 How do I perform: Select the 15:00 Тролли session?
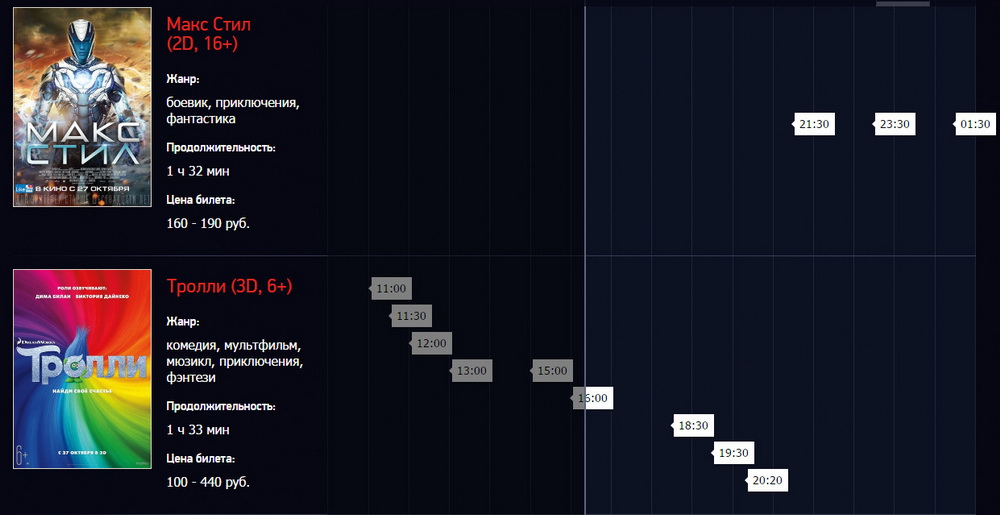[x=552, y=371]
